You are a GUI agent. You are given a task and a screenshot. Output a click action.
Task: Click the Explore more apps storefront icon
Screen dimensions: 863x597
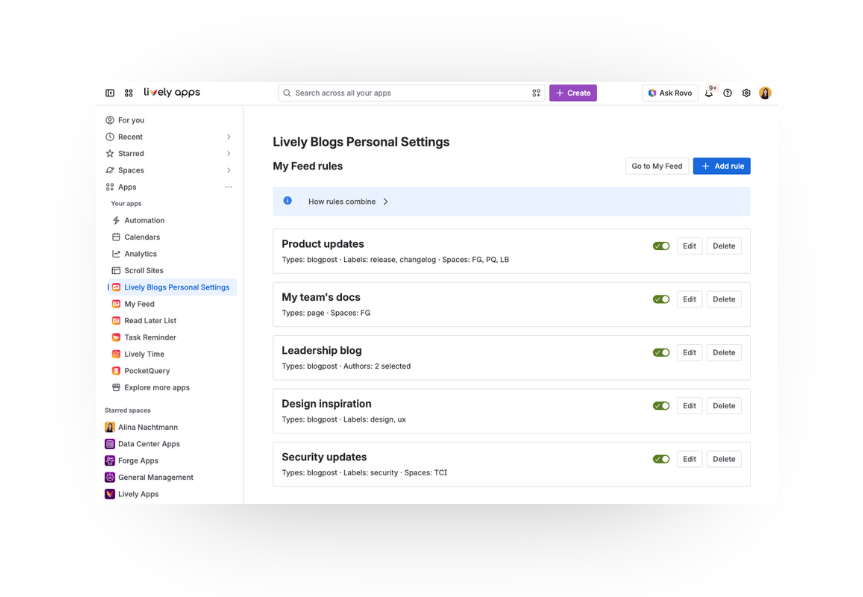click(x=116, y=387)
